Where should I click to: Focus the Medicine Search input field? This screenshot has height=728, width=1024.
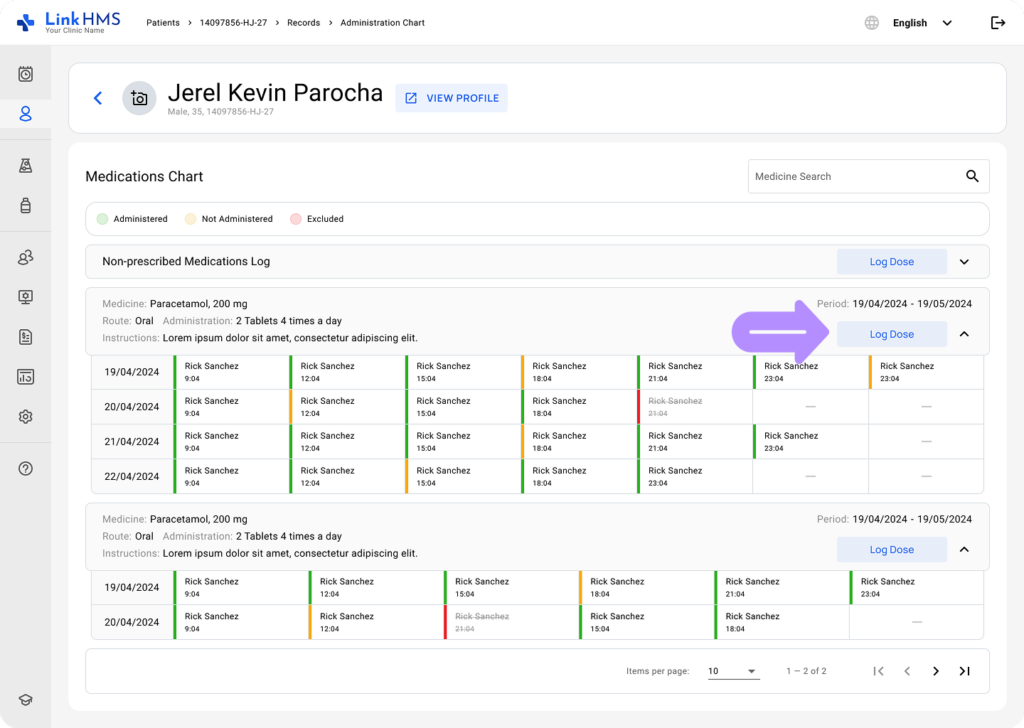[850, 176]
